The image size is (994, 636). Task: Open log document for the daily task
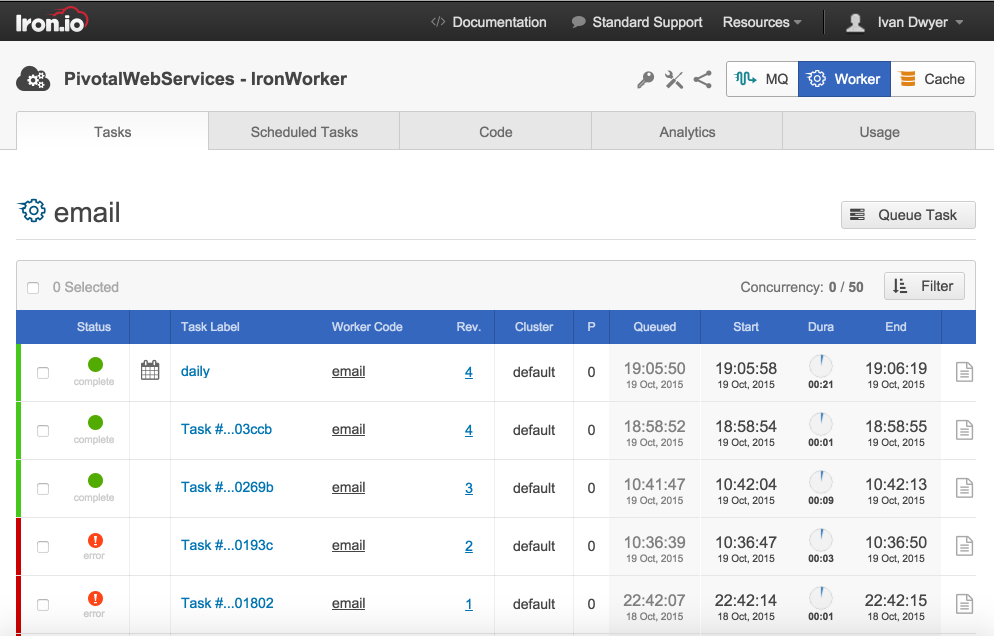coord(964,372)
